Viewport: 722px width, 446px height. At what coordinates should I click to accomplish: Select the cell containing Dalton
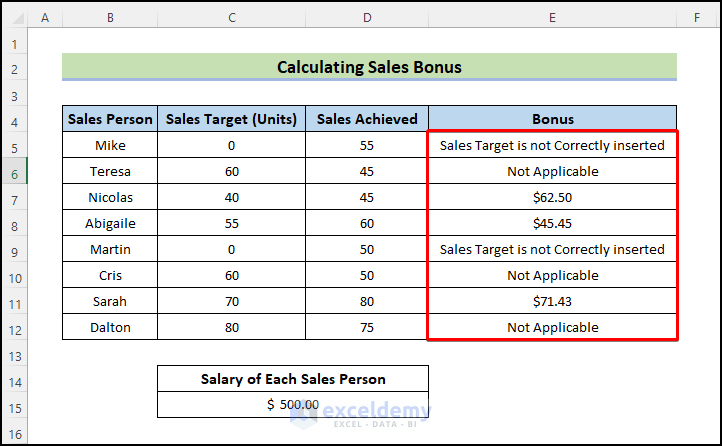[110, 328]
